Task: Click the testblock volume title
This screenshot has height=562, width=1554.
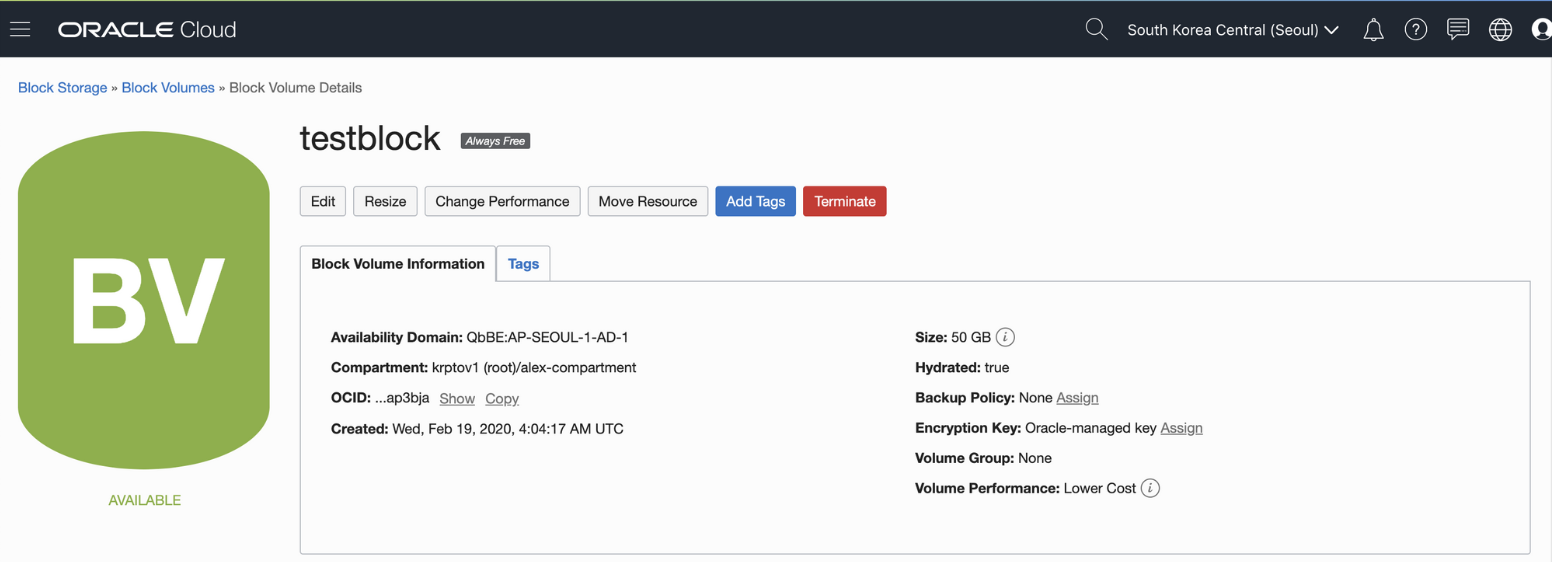Action: [370, 138]
